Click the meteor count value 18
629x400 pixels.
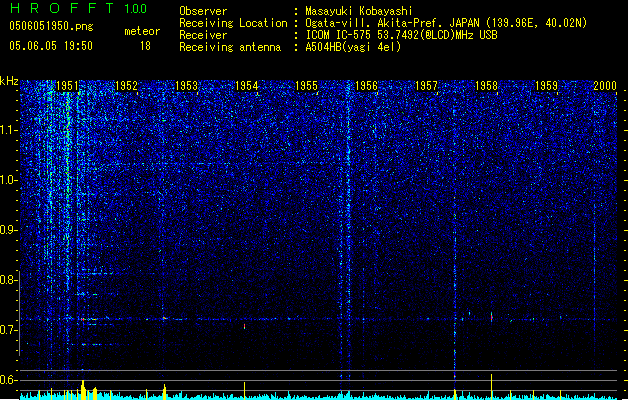pos(145,46)
